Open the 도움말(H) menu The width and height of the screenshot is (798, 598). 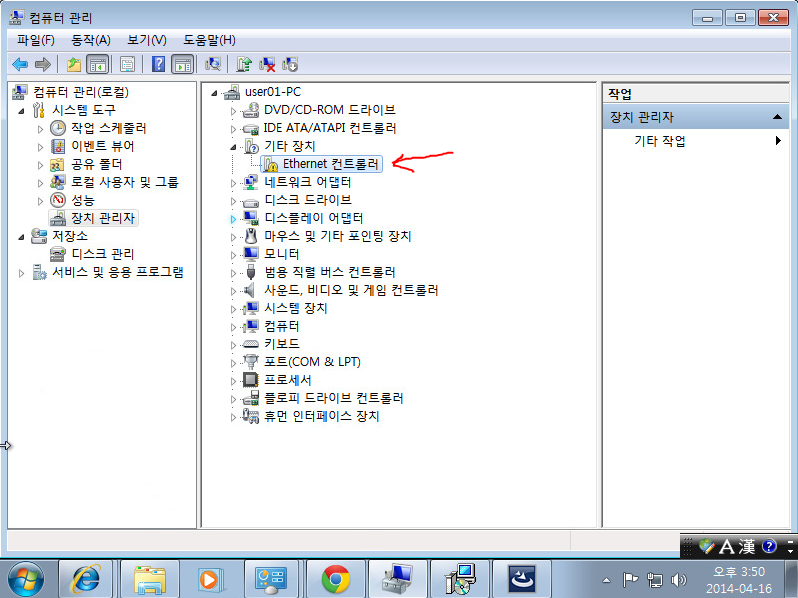pyautogui.click(x=209, y=40)
